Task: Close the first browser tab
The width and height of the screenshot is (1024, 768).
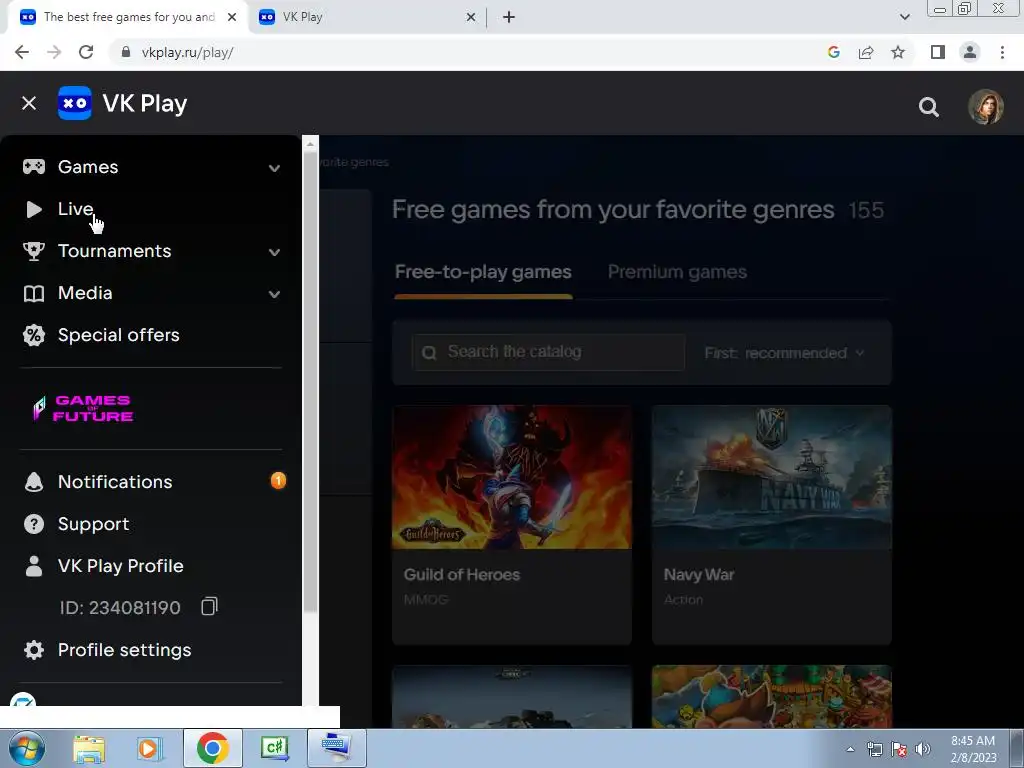Action: click(x=232, y=17)
